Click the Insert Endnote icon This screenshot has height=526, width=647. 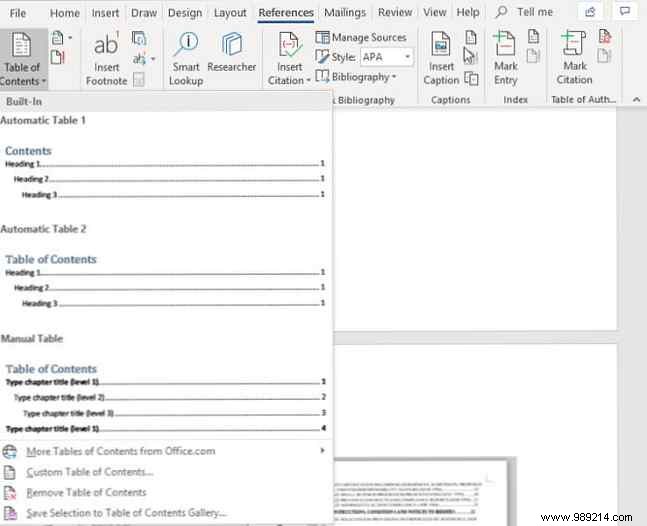click(x=139, y=38)
